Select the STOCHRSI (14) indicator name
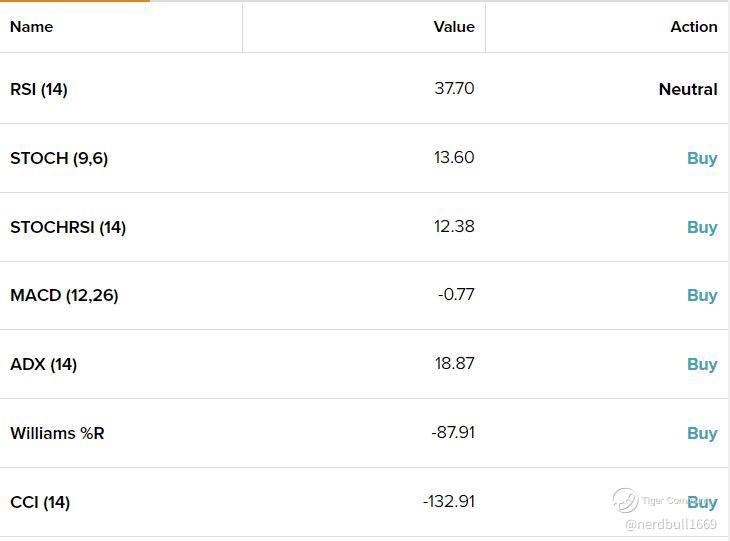The width and height of the screenshot is (730, 541). pos(68,227)
